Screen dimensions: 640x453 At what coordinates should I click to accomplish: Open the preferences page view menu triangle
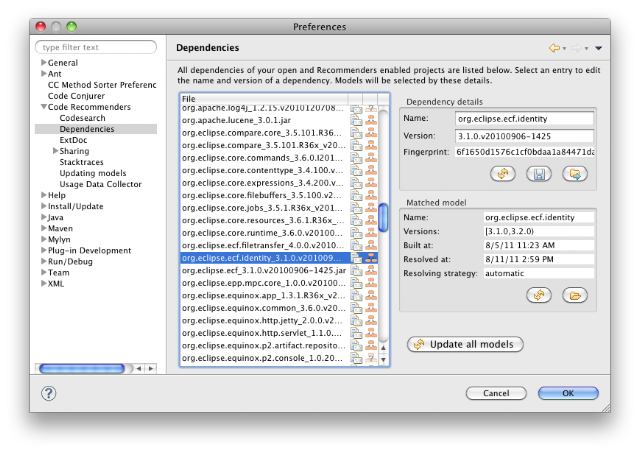(598, 48)
